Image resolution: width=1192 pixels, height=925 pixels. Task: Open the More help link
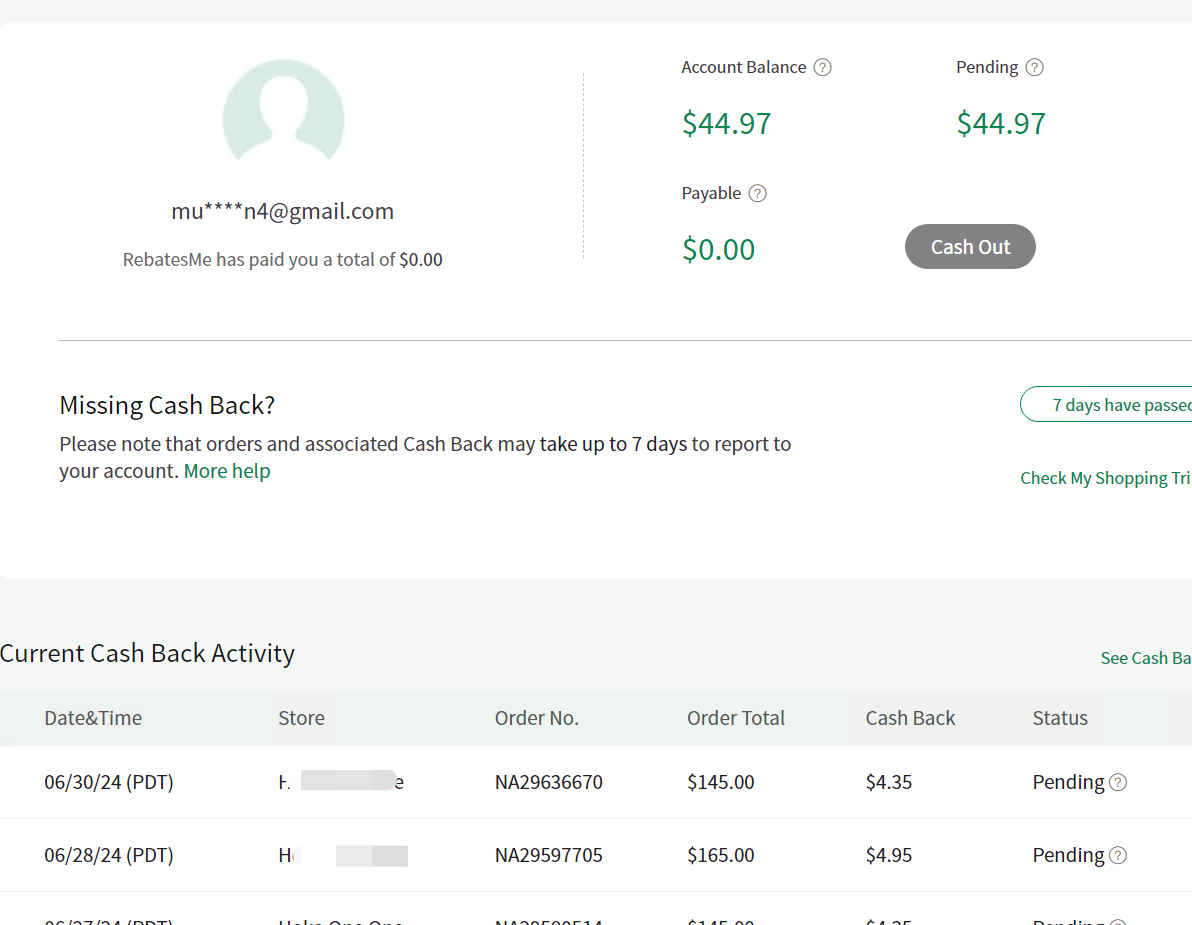[x=227, y=471]
